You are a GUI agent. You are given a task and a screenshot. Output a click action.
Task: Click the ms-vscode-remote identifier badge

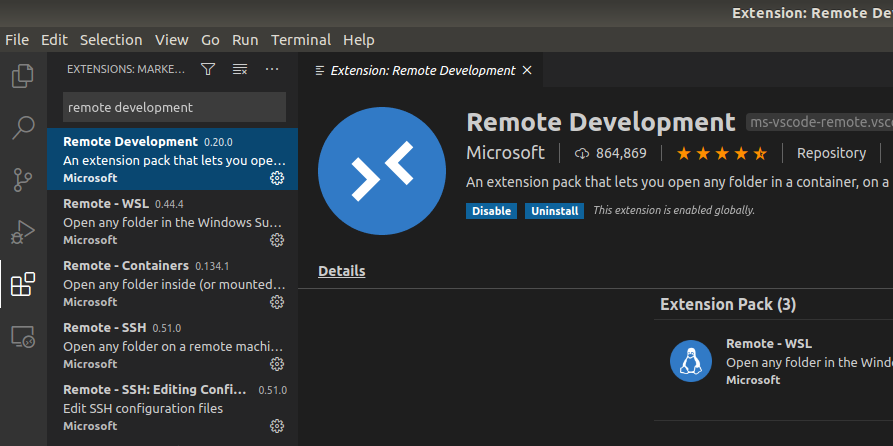pyautogui.click(x=820, y=122)
